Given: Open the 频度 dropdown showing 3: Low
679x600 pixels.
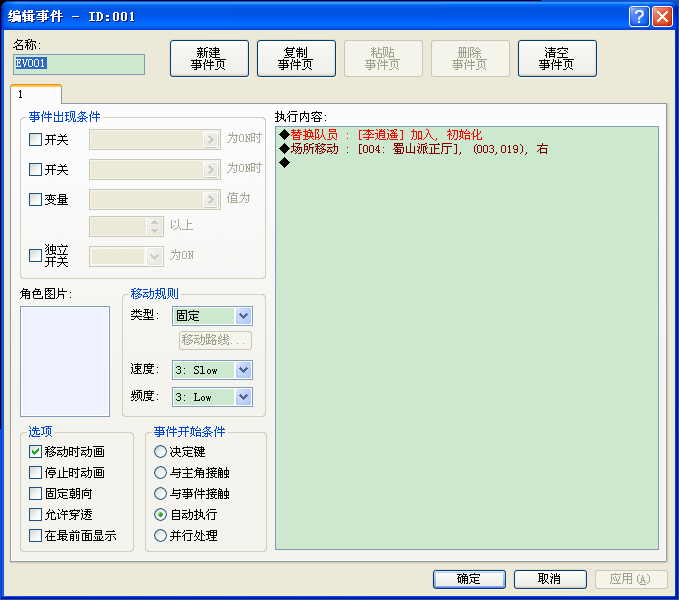Looking at the screenshot, I should pyautogui.click(x=212, y=397).
